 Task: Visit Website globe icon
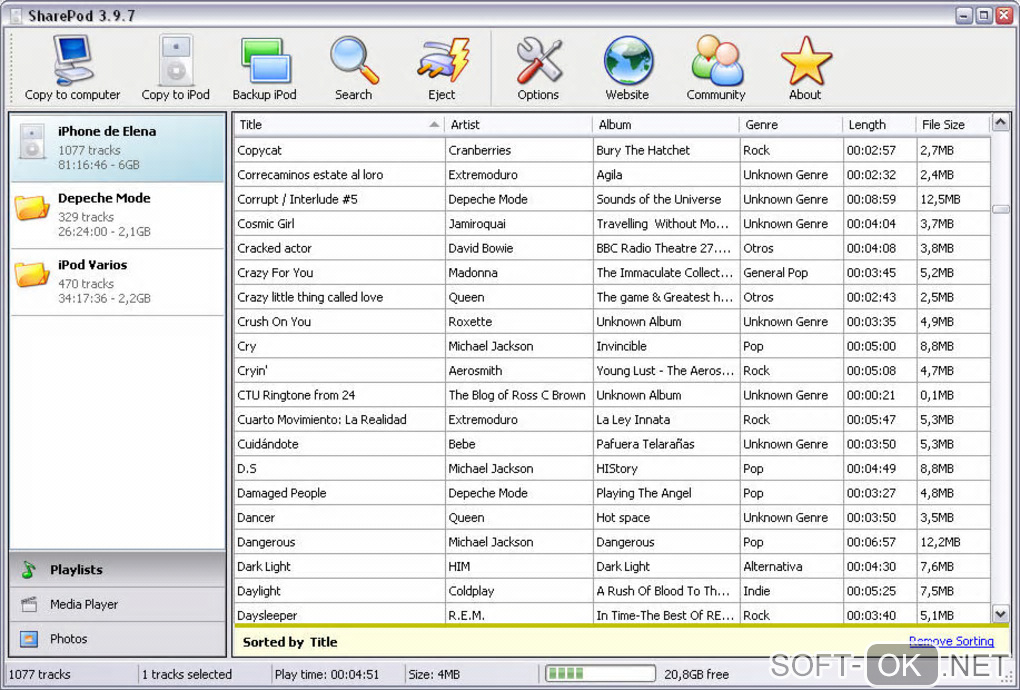628,60
